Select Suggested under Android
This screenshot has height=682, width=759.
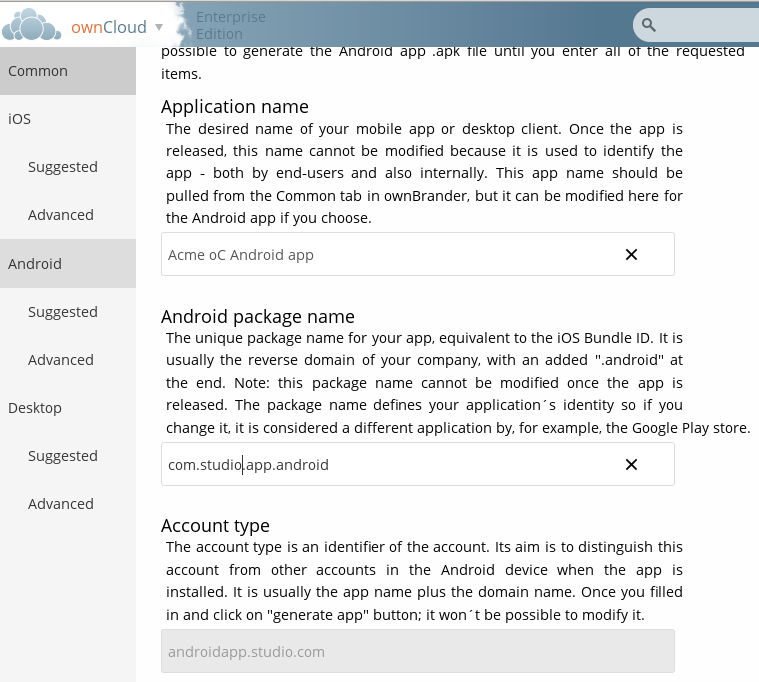[63, 312]
